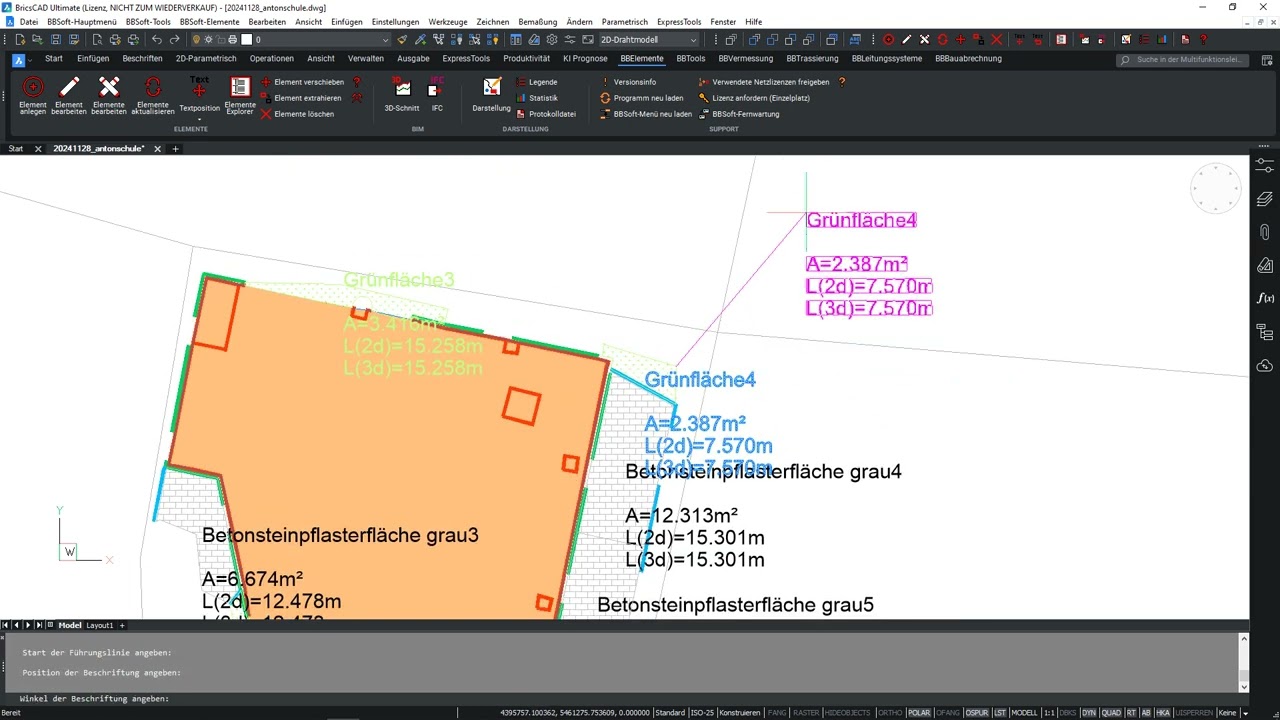Image resolution: width=1280 pixels, height=720 pixels.
Task: Click the Textposition button
Action: [x=199, y=93]
